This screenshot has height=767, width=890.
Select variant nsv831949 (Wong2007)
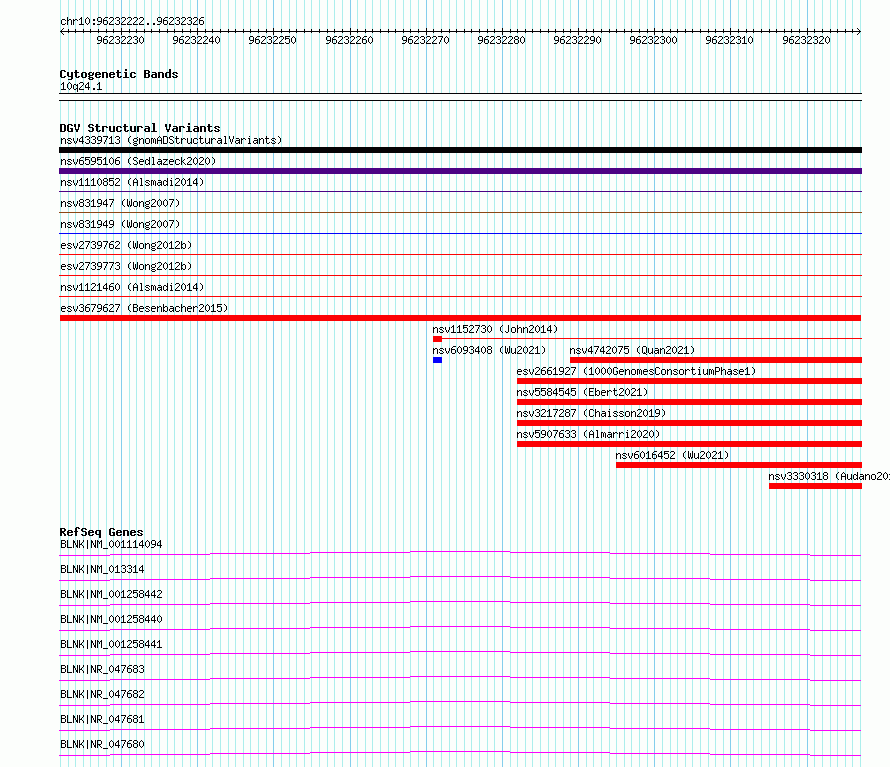(x=120, y=224)
